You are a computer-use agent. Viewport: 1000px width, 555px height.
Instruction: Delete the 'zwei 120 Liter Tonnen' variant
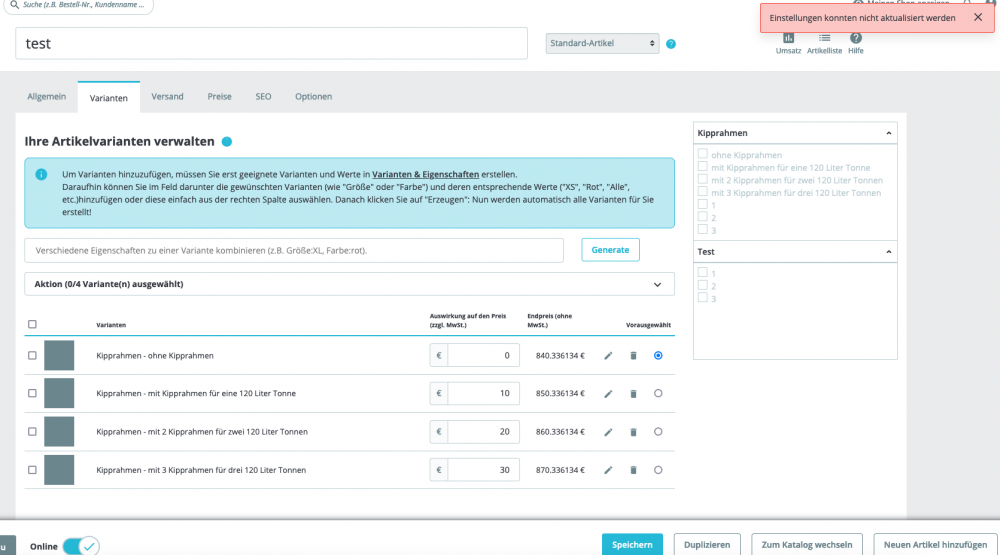633,433
